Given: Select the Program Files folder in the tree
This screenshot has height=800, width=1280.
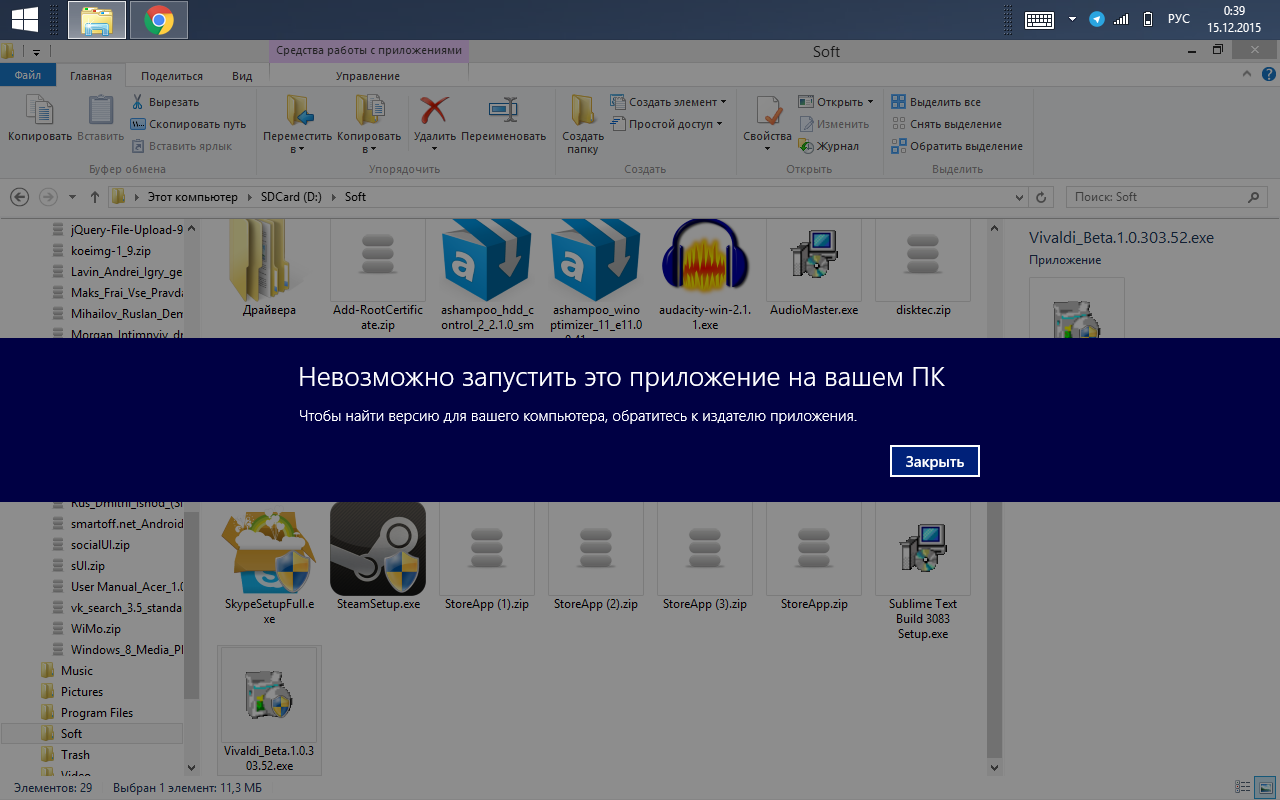Looking at the screenshot, I should click(x=96, y=713).
